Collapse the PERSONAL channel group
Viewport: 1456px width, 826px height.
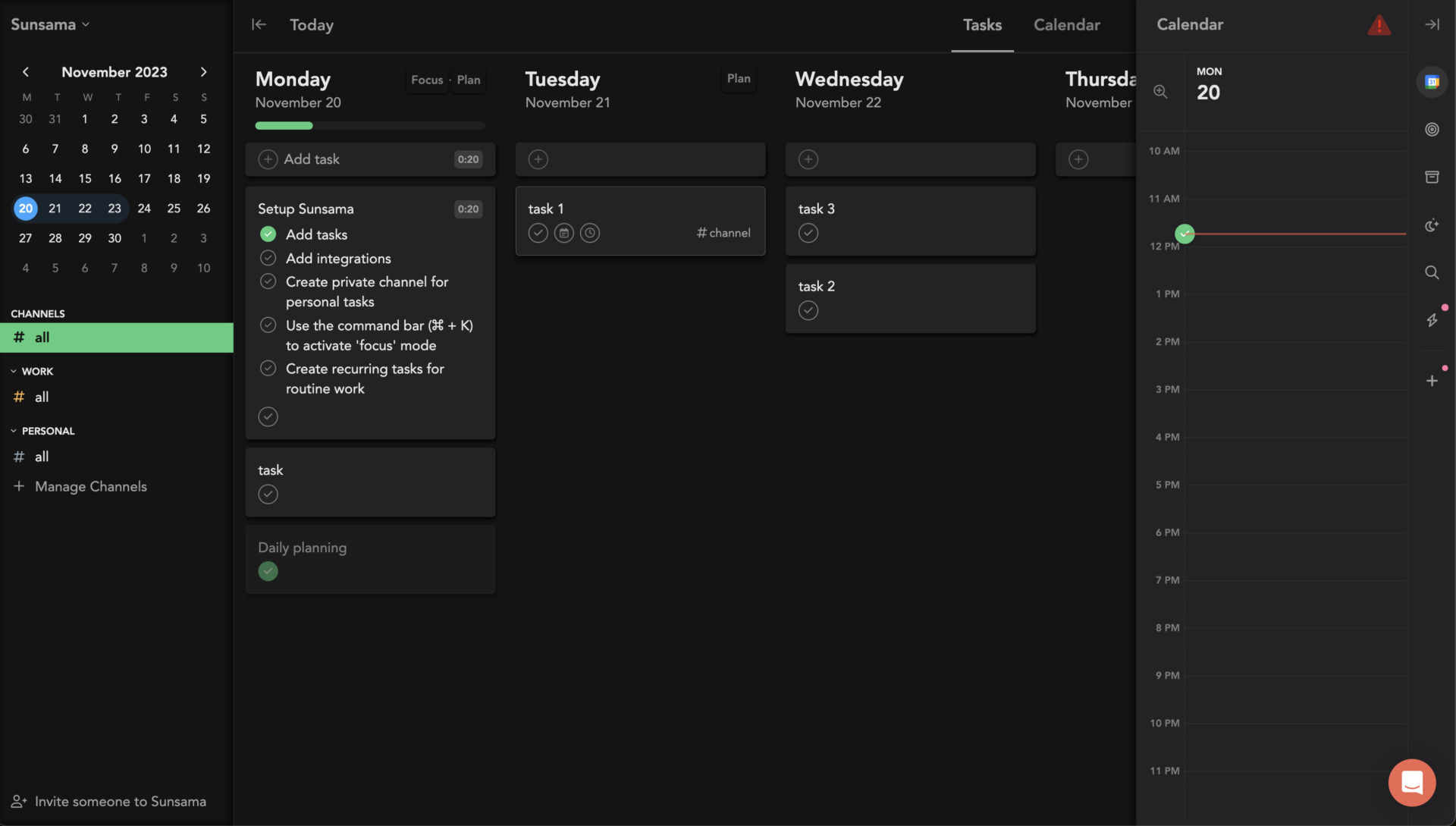point(14,431)
